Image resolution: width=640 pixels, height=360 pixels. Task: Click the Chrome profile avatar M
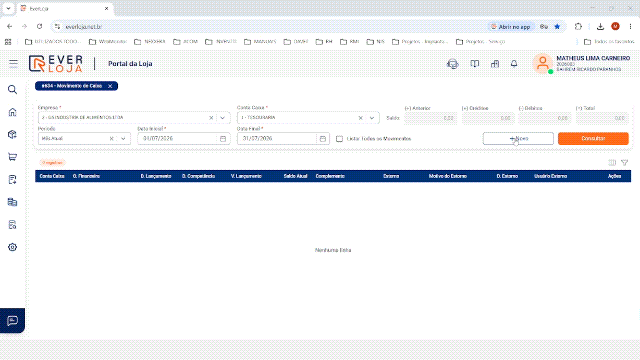(615, 27)
